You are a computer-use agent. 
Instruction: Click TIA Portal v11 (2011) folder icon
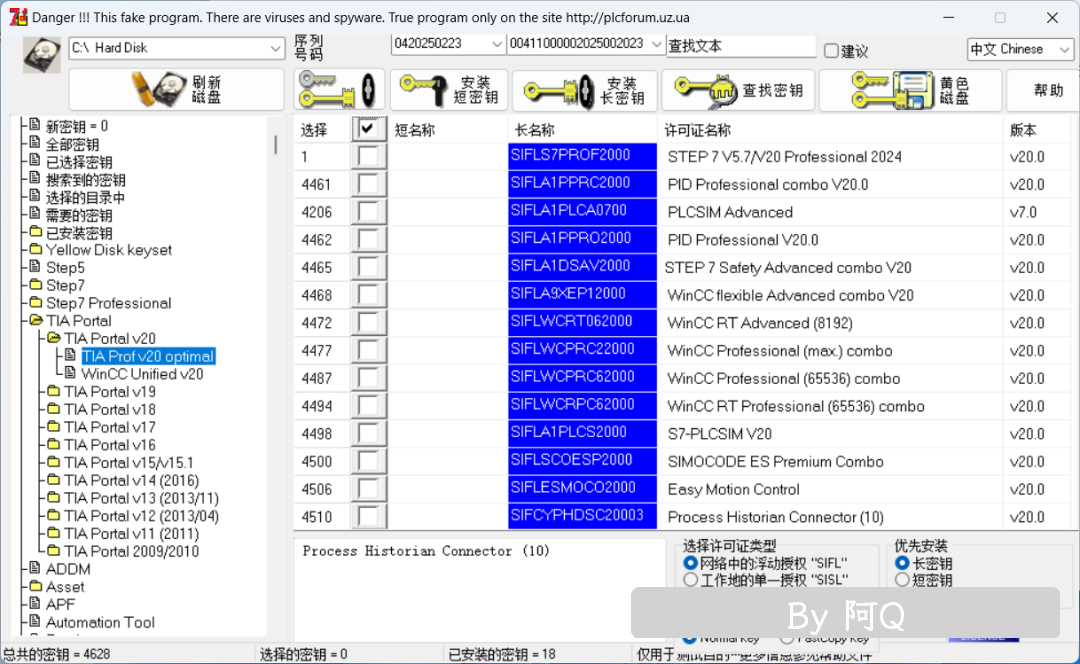(54, 533)
